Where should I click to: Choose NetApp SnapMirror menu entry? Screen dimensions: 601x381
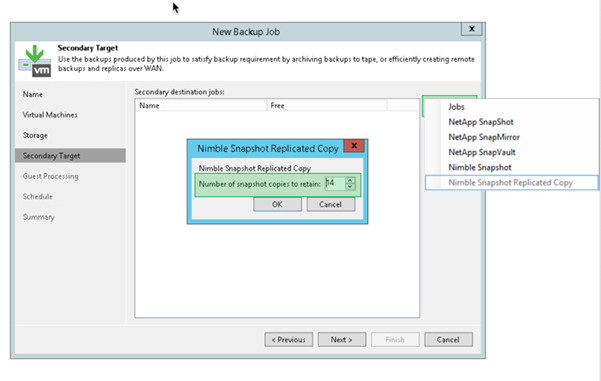484,137
